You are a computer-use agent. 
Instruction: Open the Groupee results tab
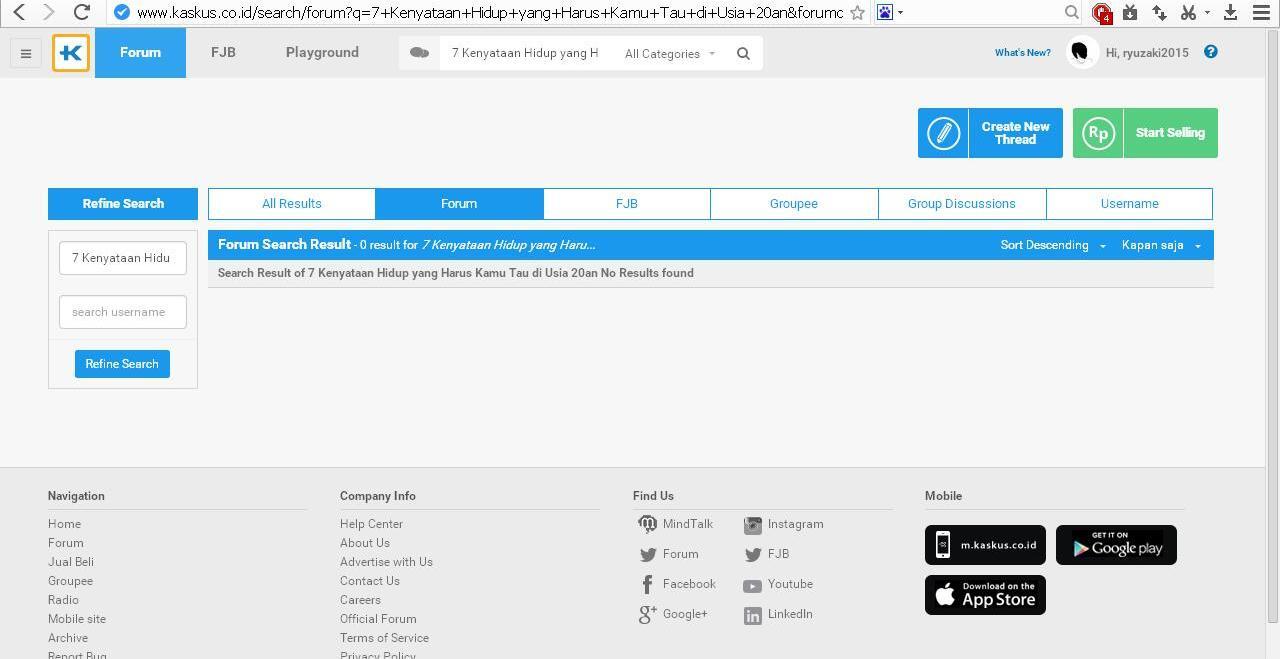794,203
